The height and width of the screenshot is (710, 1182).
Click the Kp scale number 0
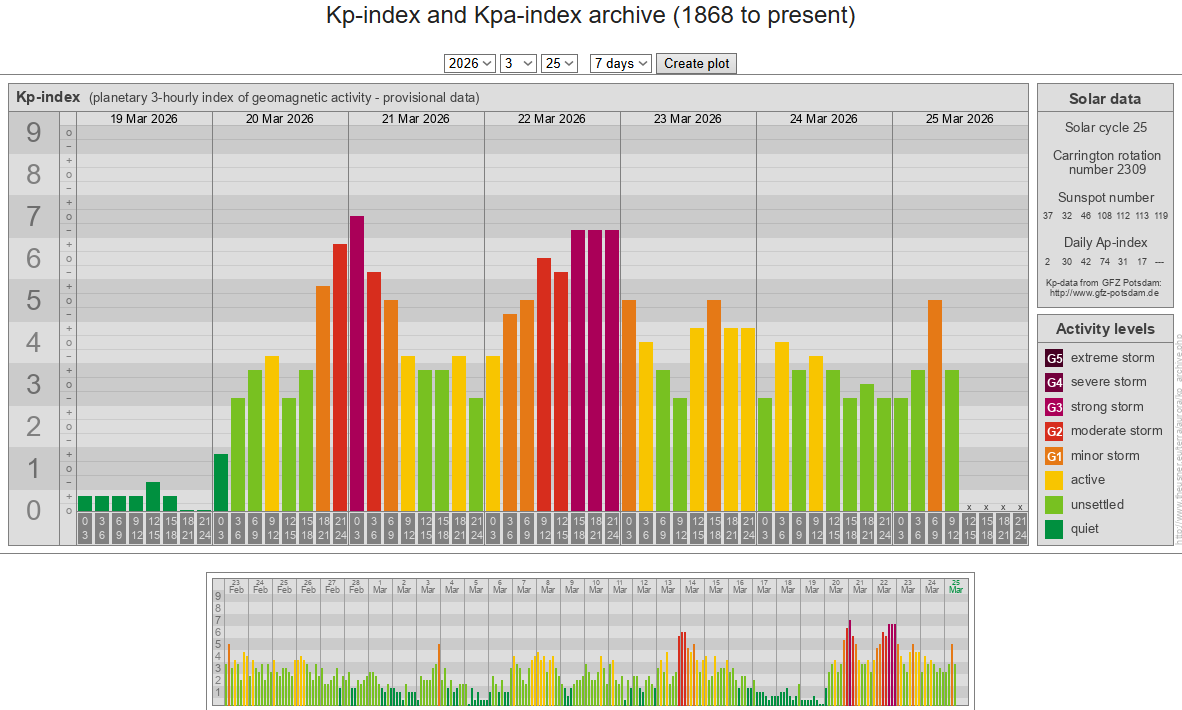33,510
